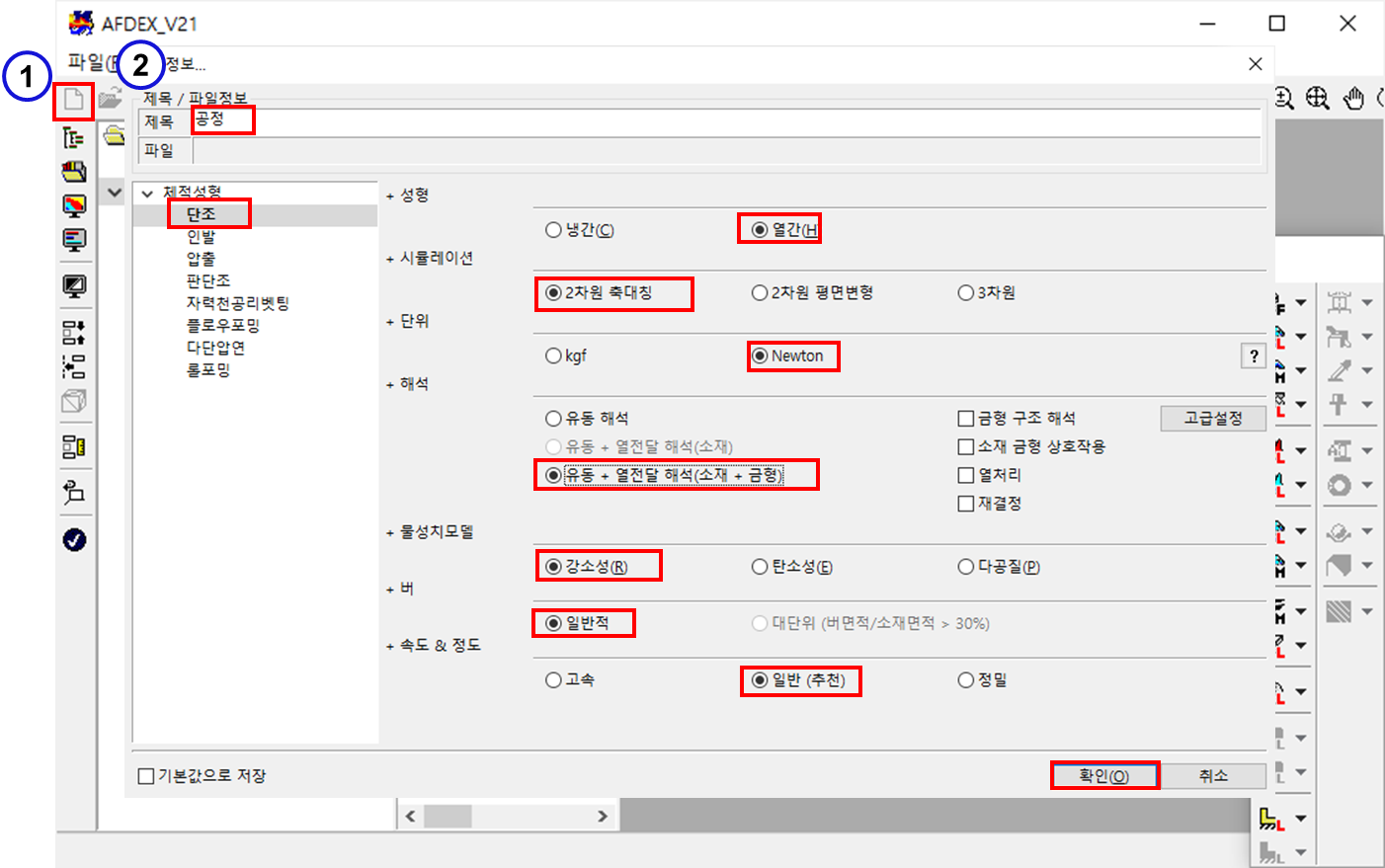
Task: Click the zoom-to-fit crosshair magnifier icon
Action: tap(1318, 98)
